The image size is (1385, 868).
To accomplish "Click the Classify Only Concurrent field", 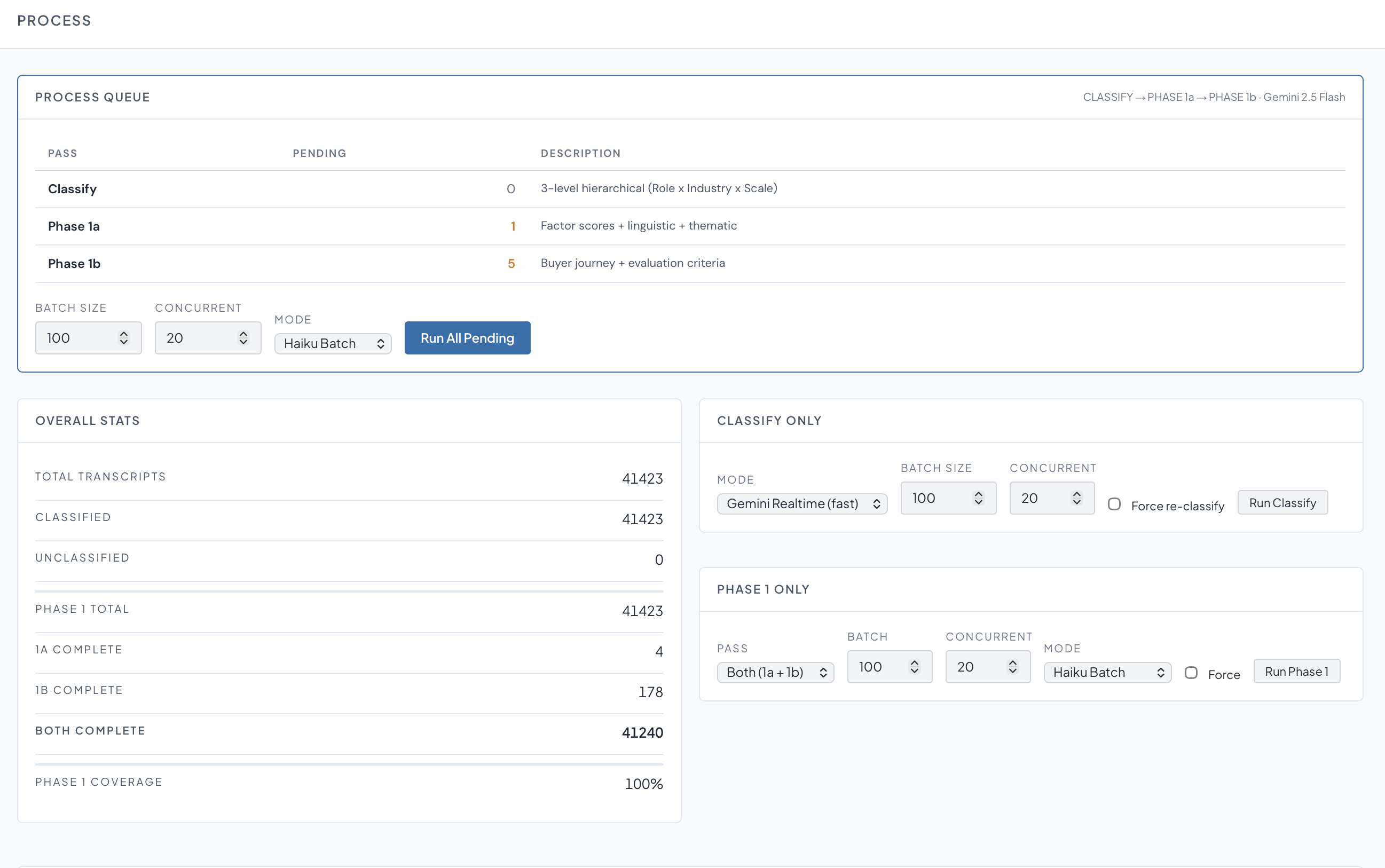I will click(1052, 498).
